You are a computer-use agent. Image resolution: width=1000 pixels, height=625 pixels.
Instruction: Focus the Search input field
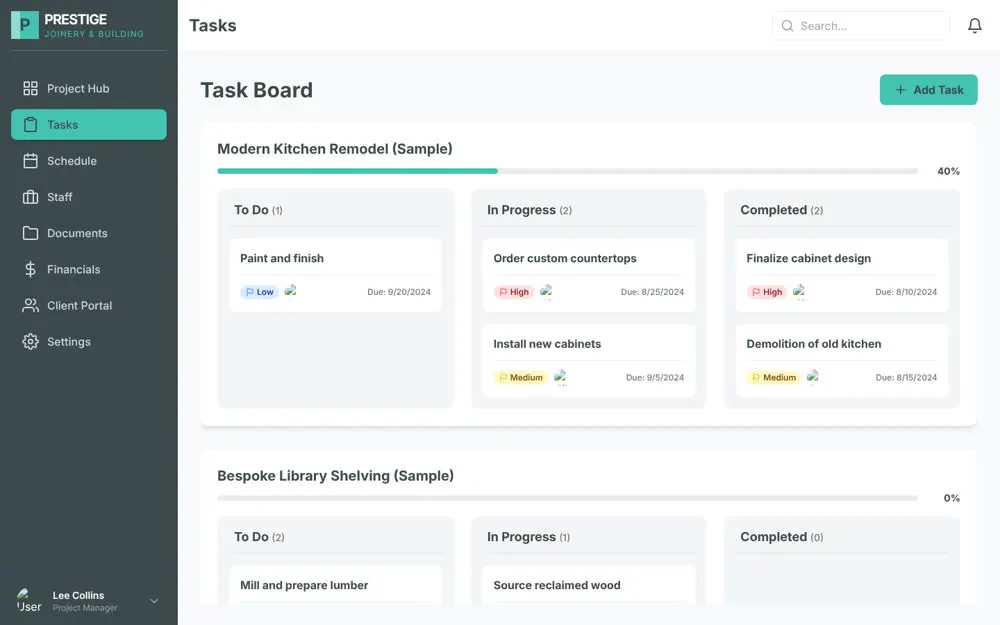[861, 26]
